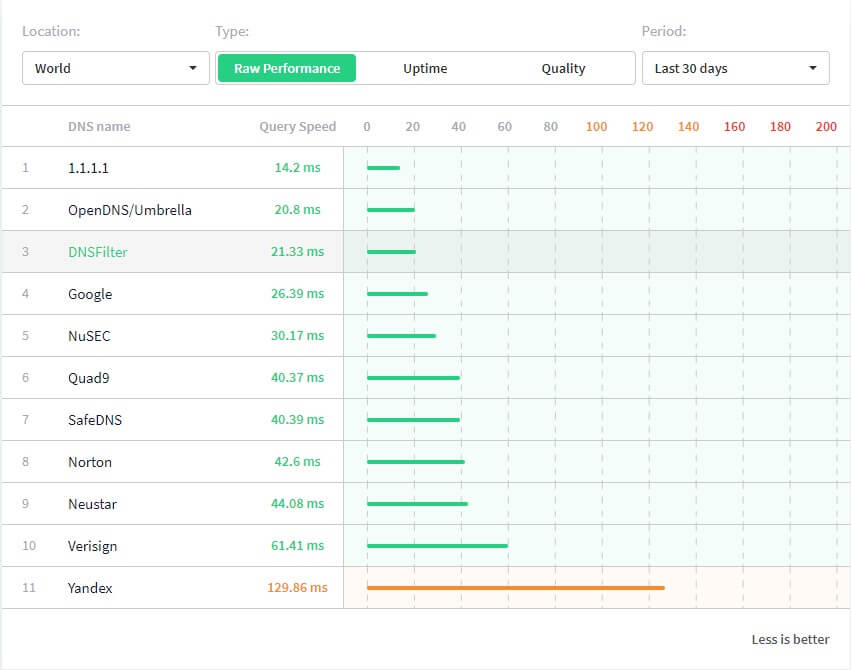Image resolution: width=851 pixels, height=670 pixels.
Task: Click the Norton DNS entry
Action: coord(90,462)
